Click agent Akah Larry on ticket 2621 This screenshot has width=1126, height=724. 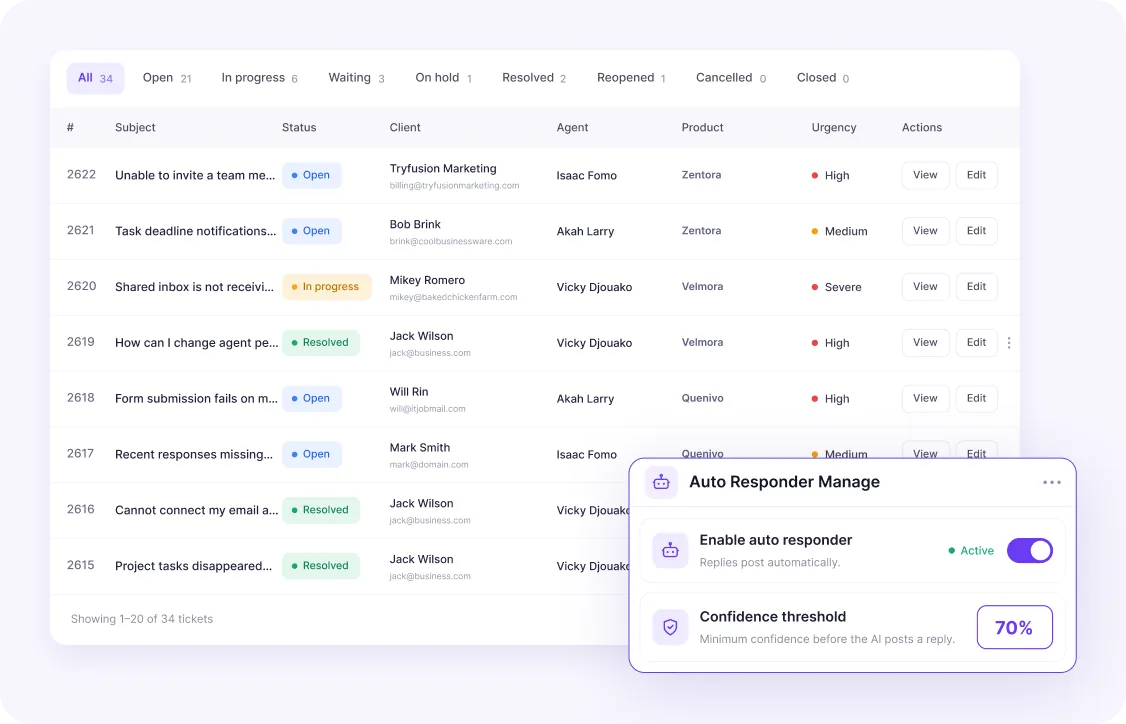[x=585, y=231]
